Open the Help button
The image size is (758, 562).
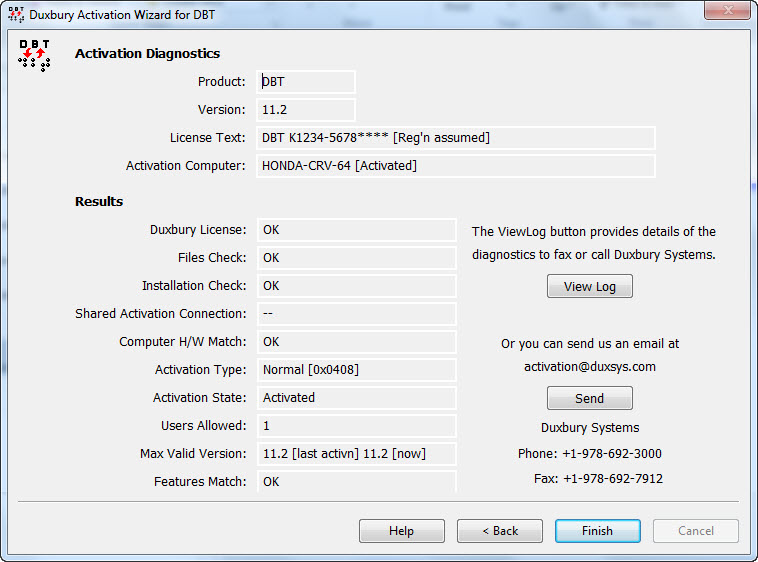(x=402, y=531)
